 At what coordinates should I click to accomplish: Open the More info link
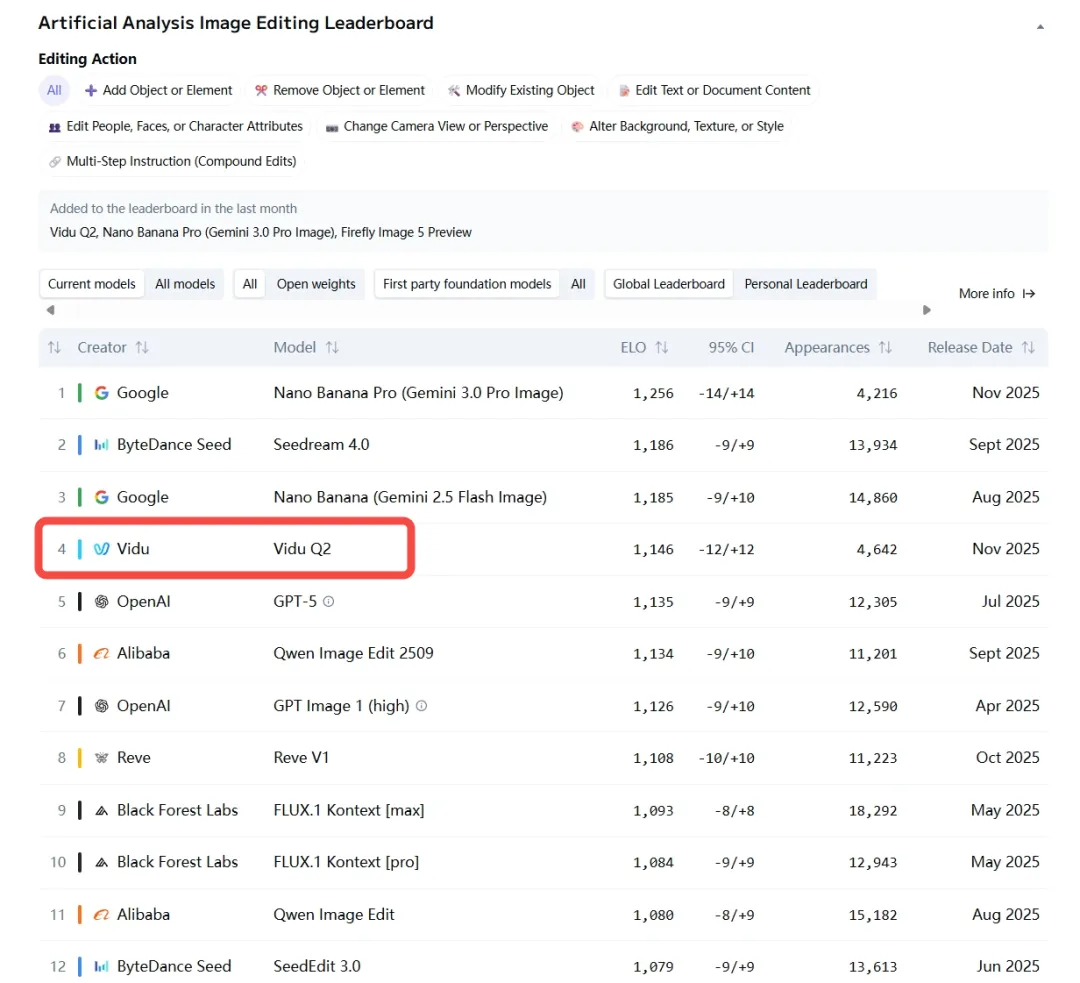996,294
